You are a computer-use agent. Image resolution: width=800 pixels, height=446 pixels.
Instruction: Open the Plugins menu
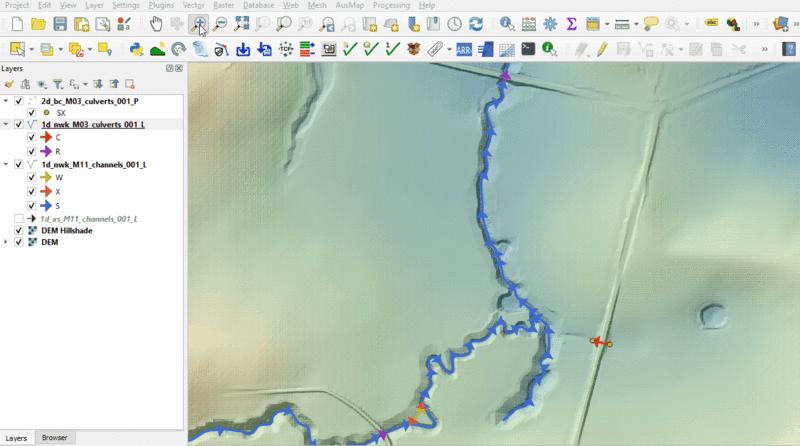coord(160,5)
